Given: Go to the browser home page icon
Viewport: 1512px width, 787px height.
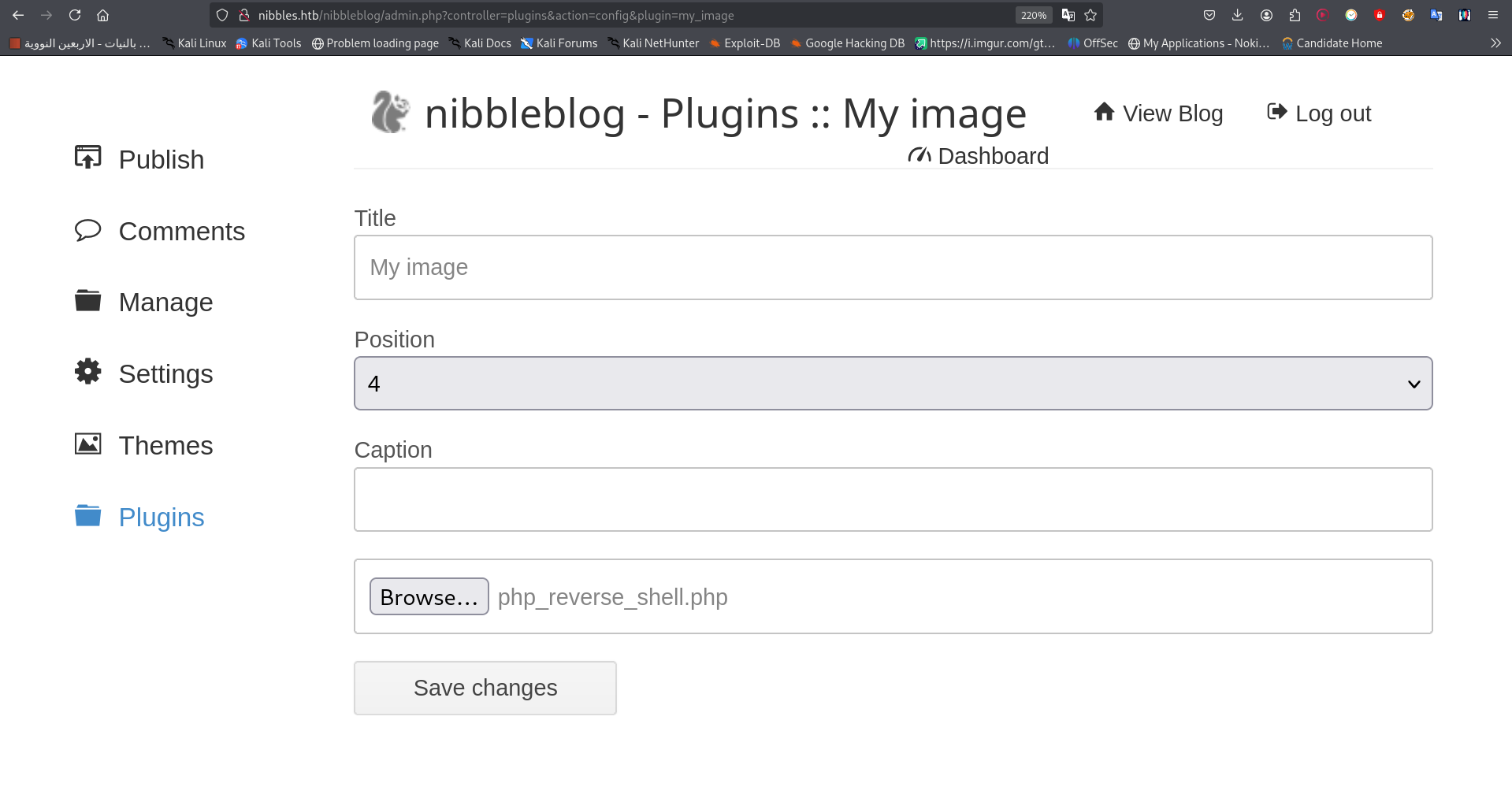Looking at the screenshot, I should point(102,15).
